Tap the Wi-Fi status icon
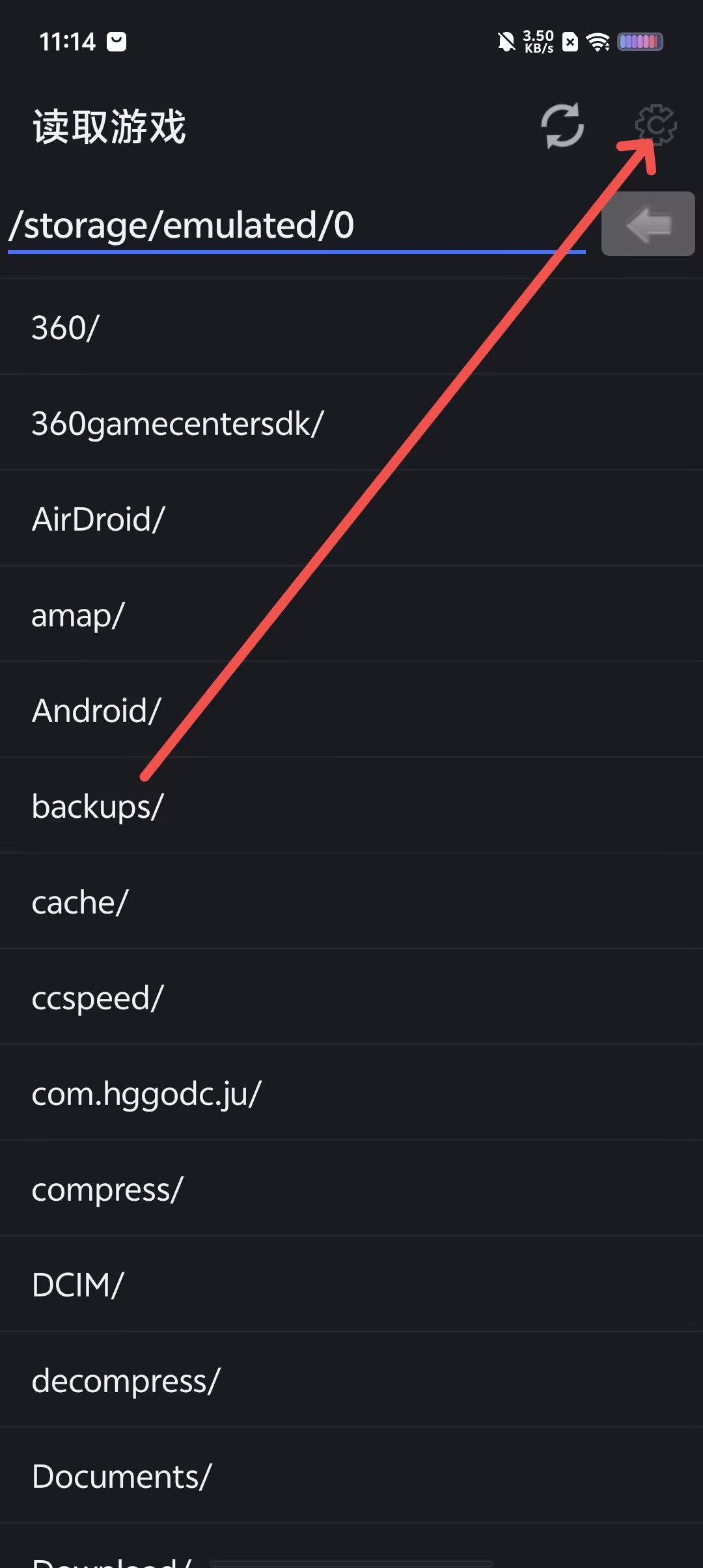Viewport: 703px width, 1568px height. [598, 42]
